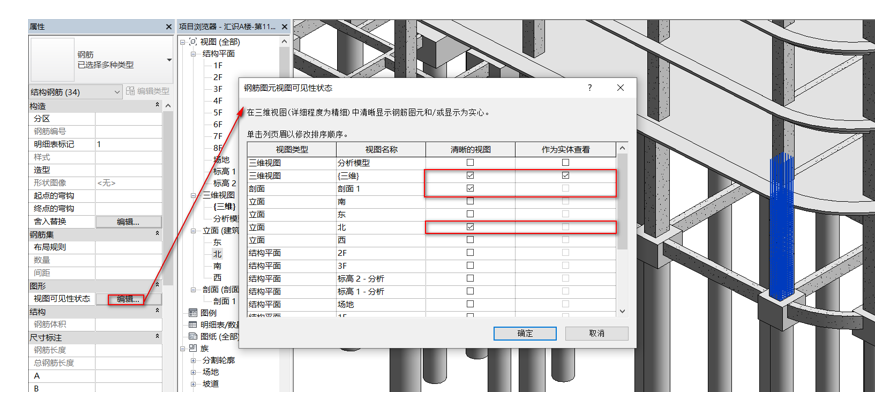The width and height of the screenshot is (893, 402).
Task: Close the 项目浏览器 browser panel
Action: 286,26
